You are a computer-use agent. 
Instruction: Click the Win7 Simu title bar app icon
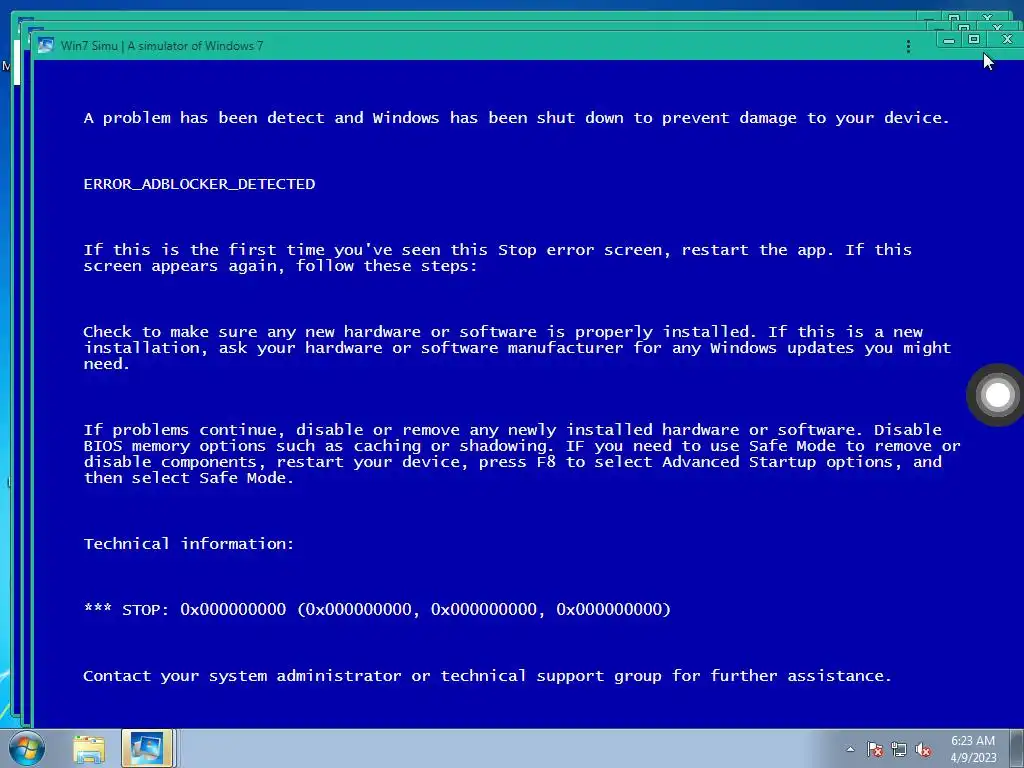(x=45, y=45)
